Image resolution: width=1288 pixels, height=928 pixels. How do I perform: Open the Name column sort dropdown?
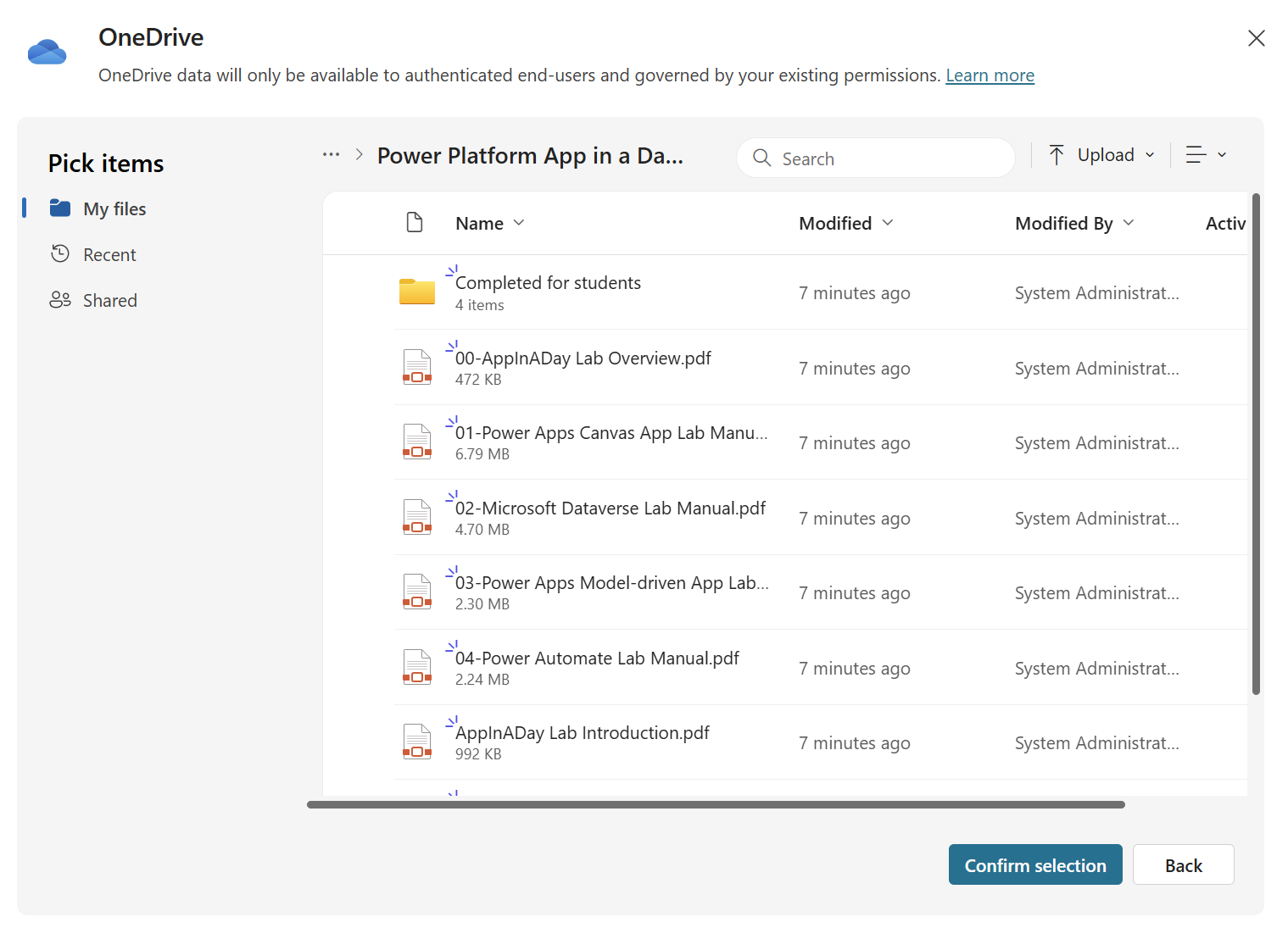[519, 223]
